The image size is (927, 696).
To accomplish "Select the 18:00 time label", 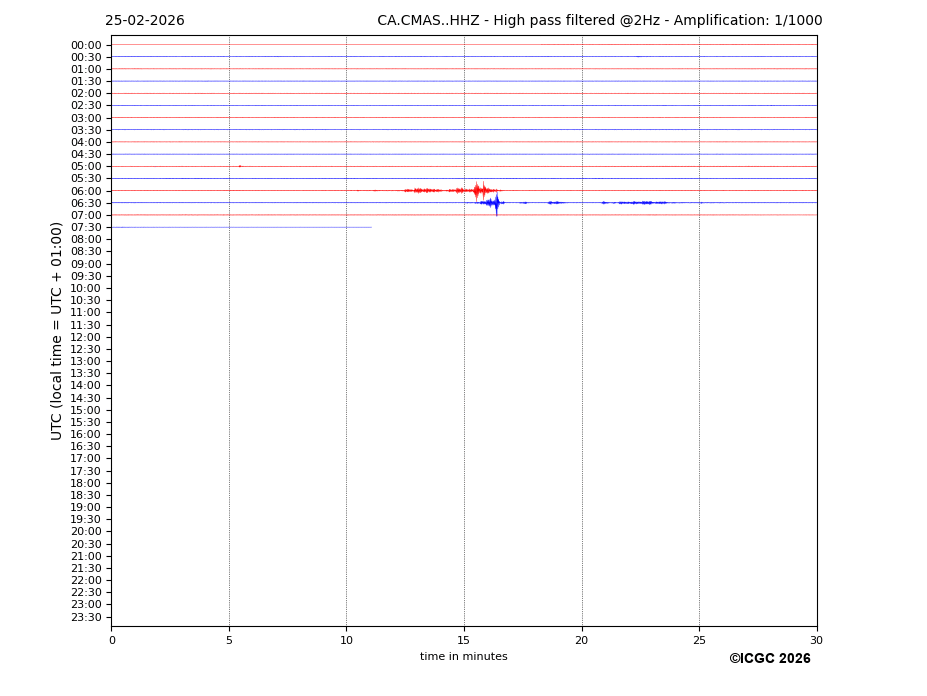I will coord(86,483).
